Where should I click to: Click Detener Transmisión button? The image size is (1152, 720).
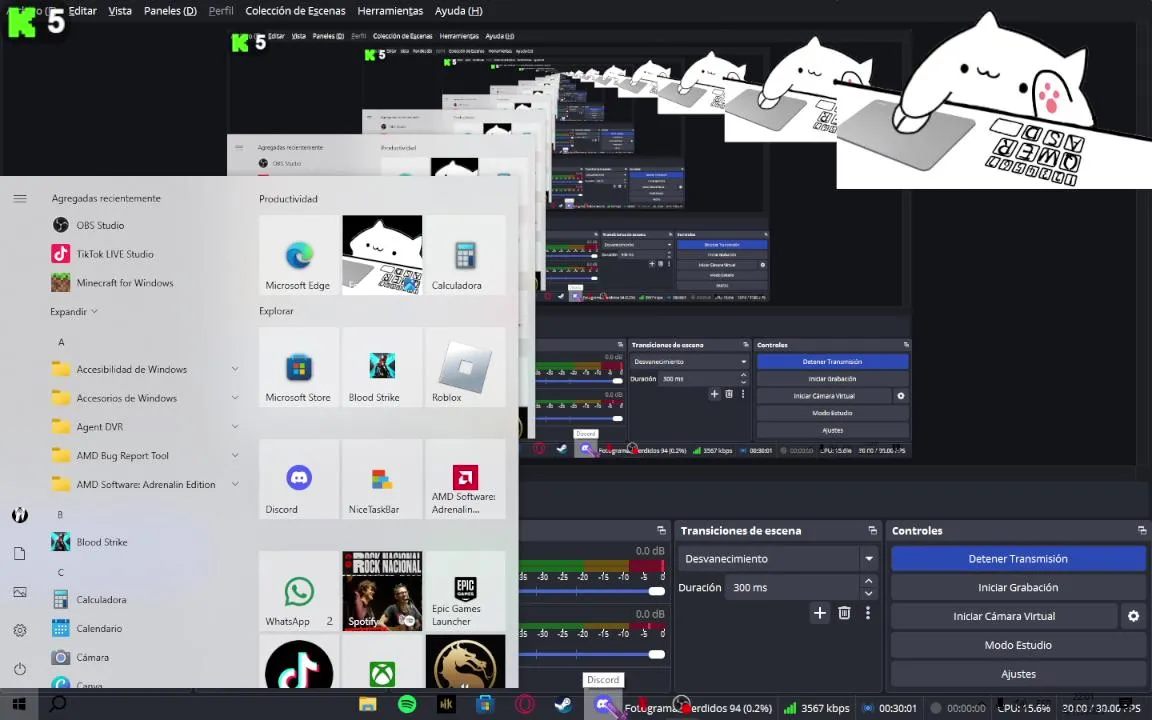tap(1018, 559)
